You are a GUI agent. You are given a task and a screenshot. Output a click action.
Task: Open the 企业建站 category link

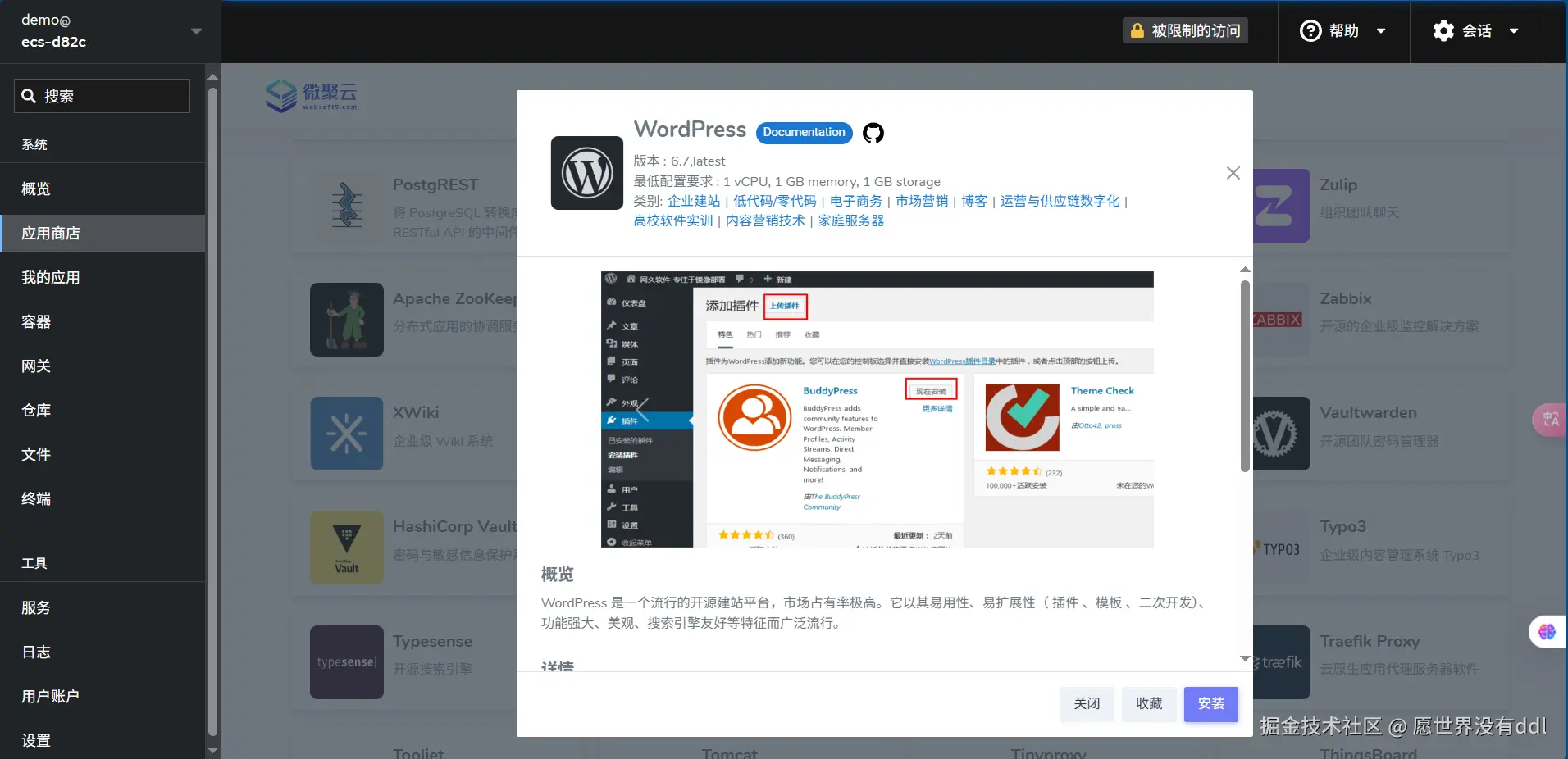694,201
